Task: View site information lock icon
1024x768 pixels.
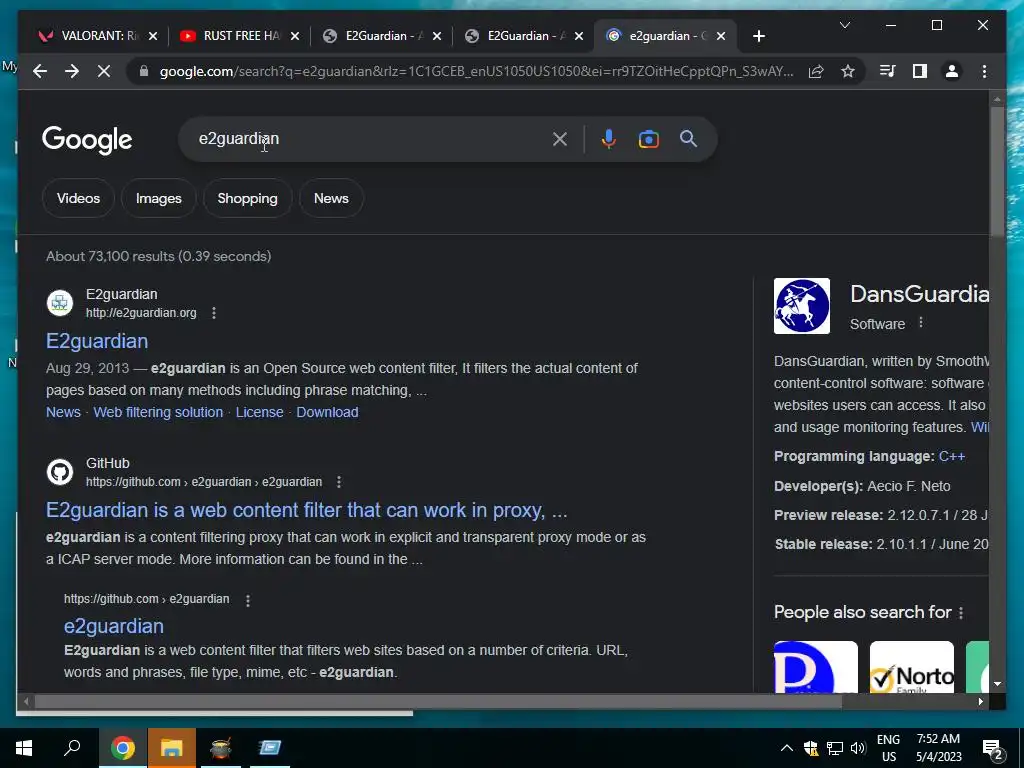Action: click(144, 71)
